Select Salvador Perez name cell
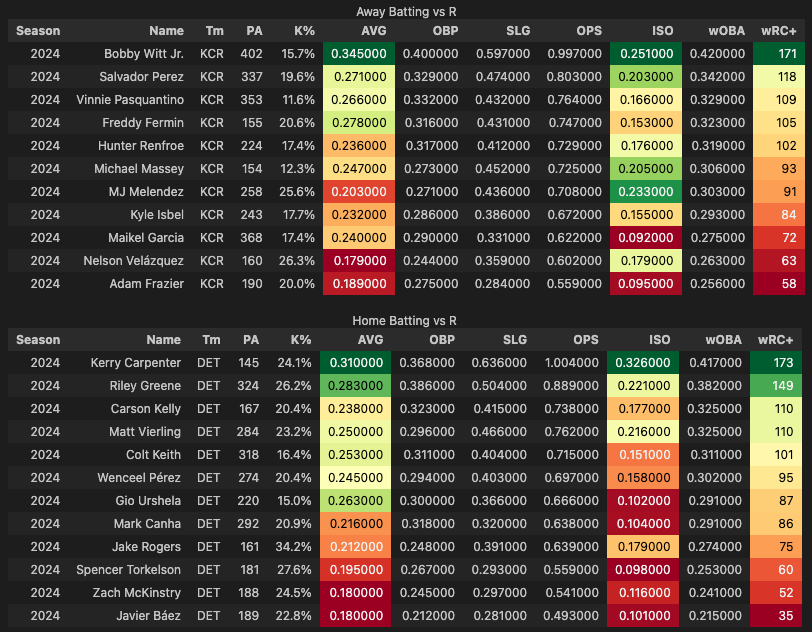The width and height of the screenshot is (812, 632). [141, 77]
